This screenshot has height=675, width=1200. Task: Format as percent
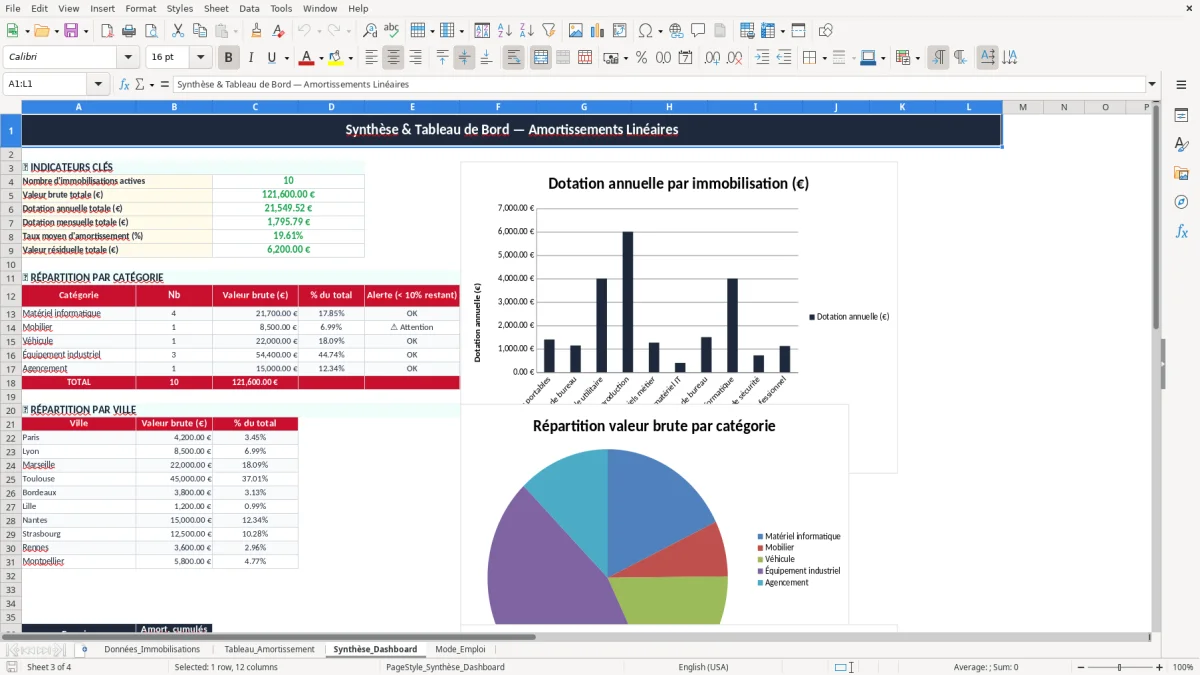pos(641,58)
